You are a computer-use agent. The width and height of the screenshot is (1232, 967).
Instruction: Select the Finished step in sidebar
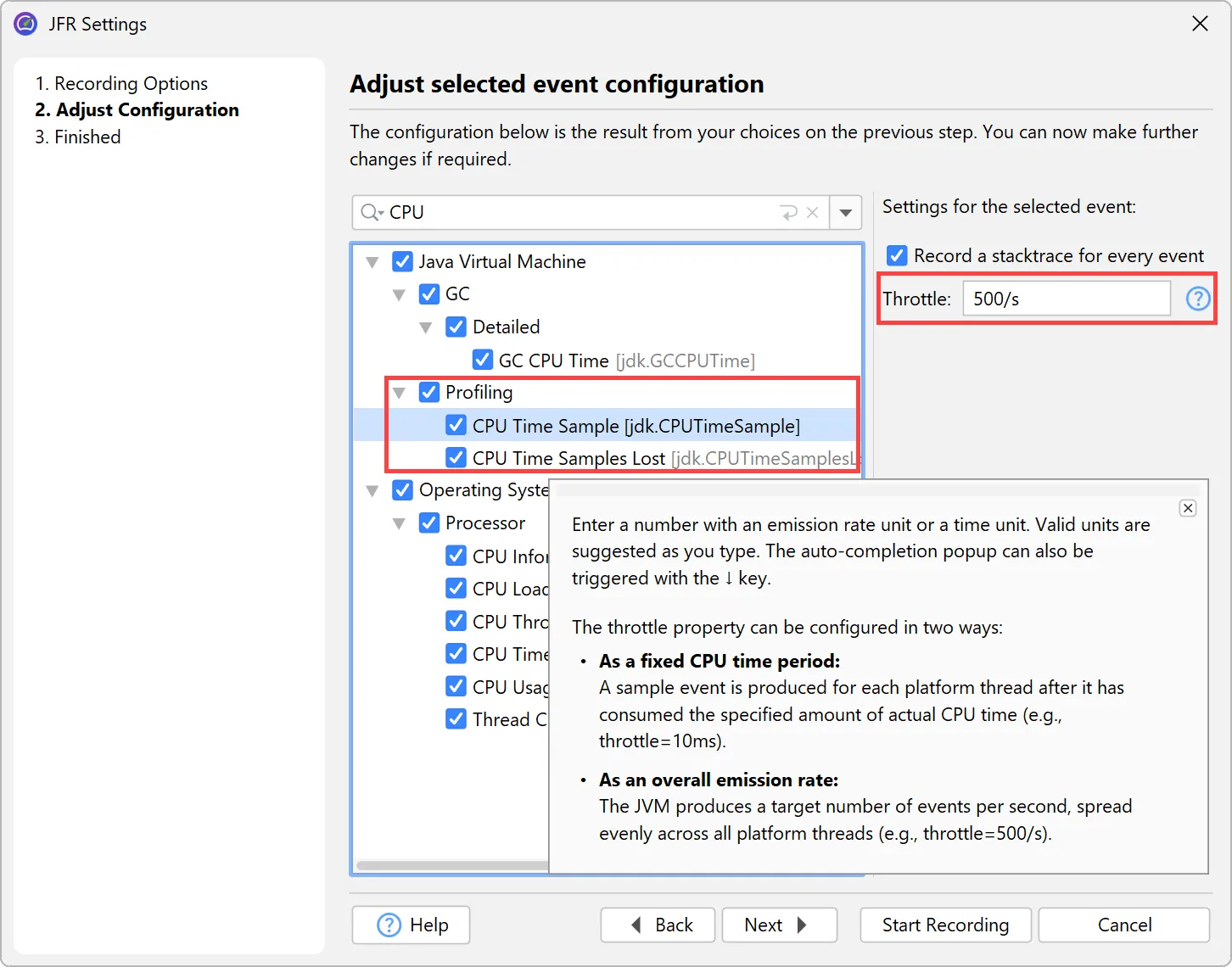78,137
